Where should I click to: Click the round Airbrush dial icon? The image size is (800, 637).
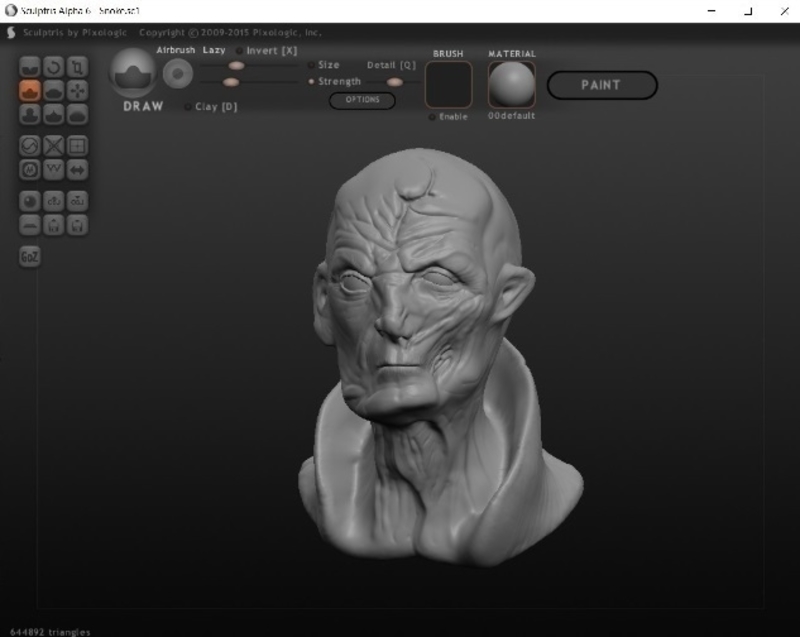click(x=178, y=73)
